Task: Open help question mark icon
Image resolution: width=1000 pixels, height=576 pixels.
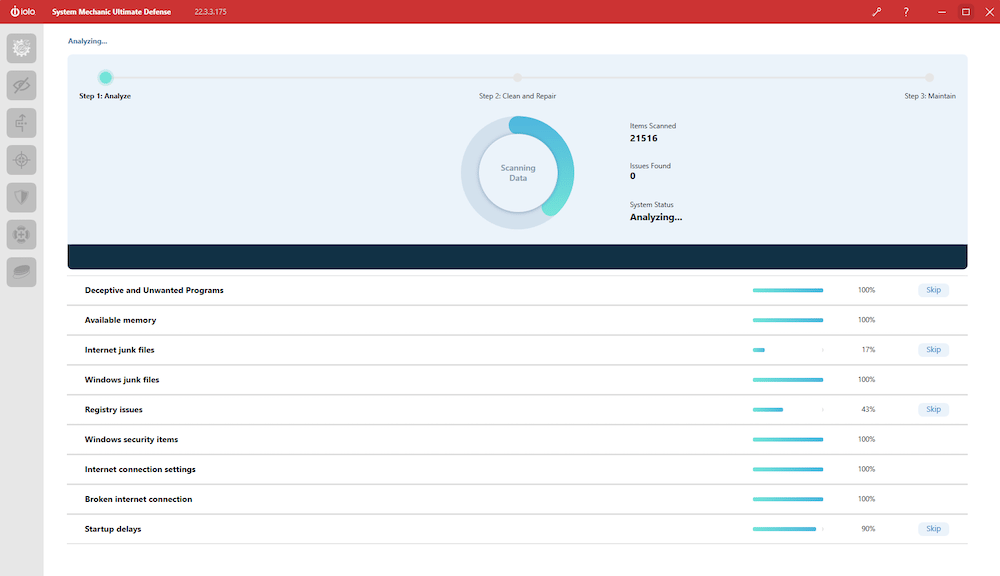Action: click(906, 11)
